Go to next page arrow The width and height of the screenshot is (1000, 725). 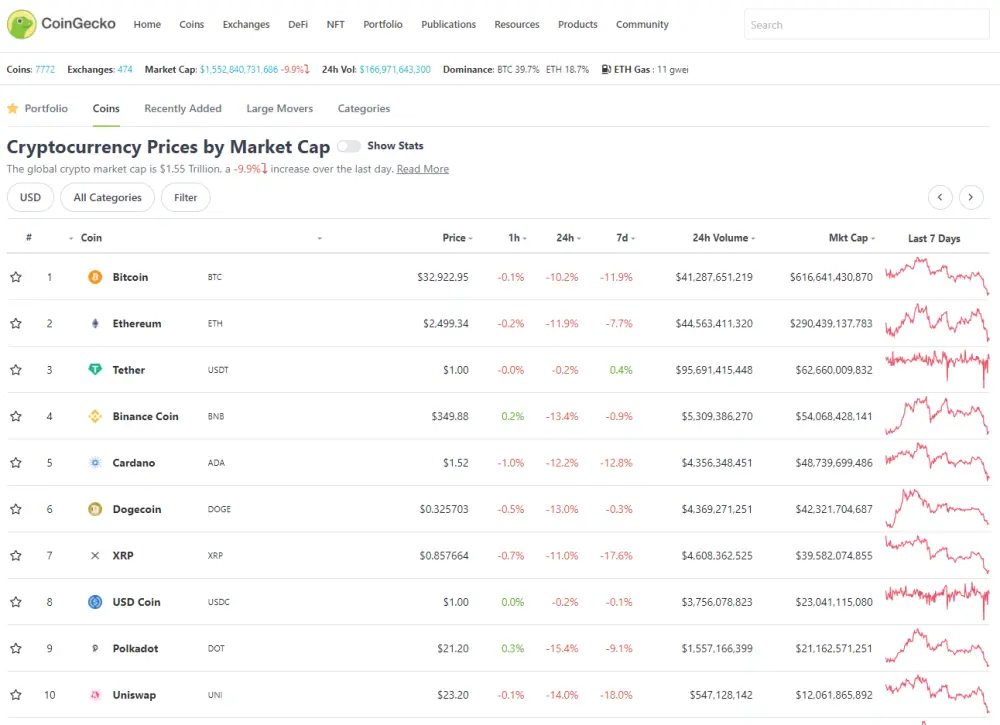(x=971, y=197)
